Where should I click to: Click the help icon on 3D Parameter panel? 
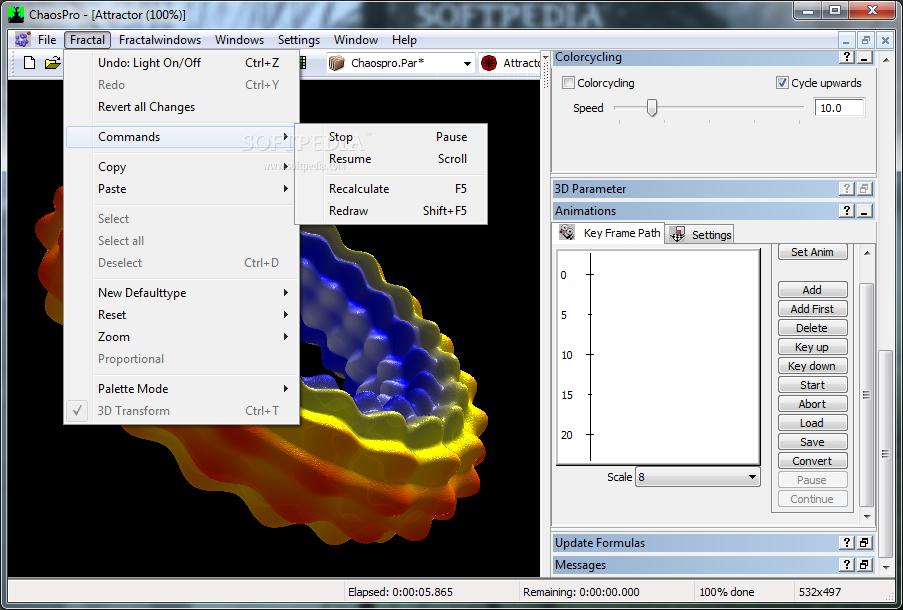[x=846, y=188]
